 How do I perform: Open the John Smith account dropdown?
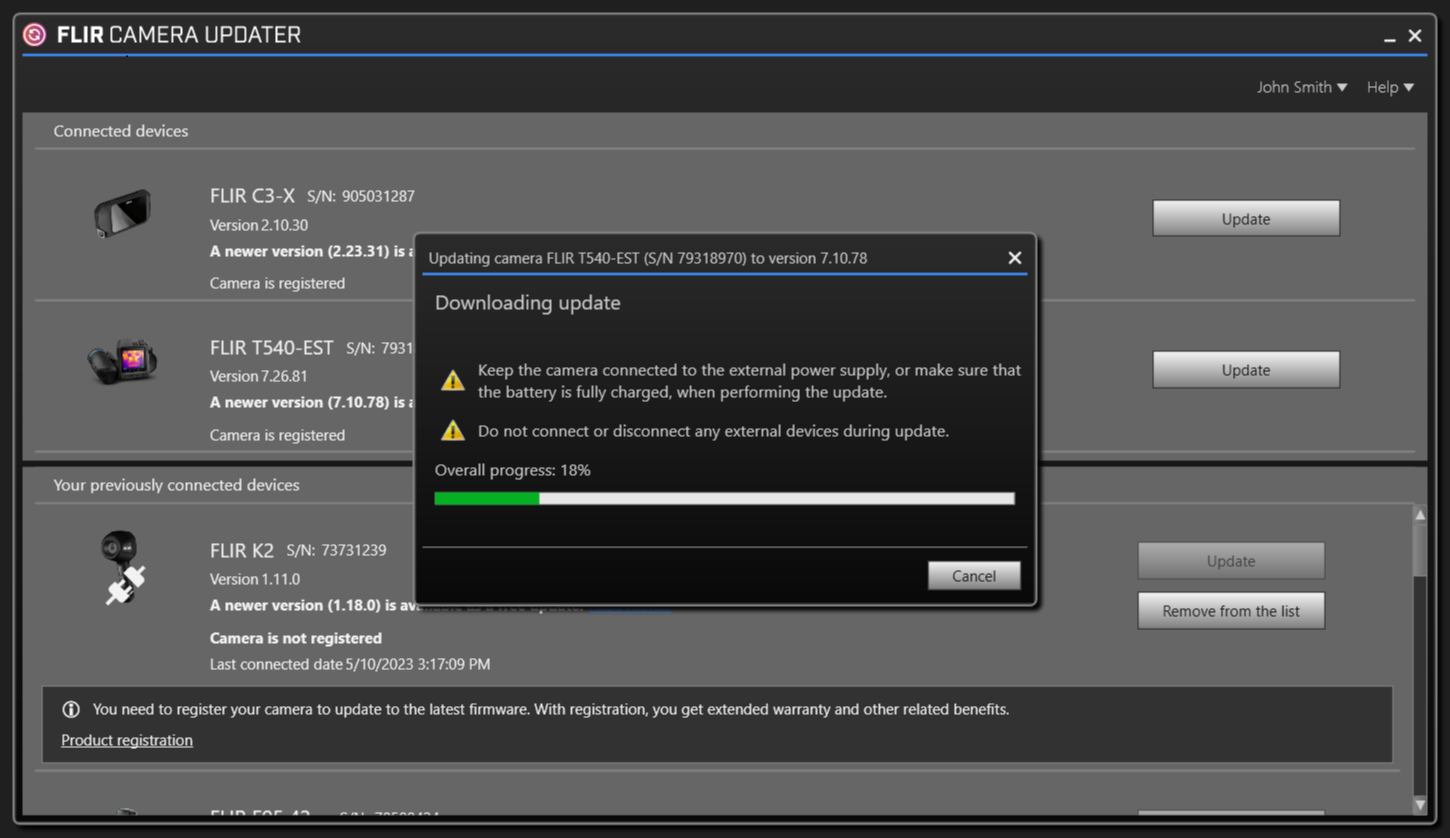[1301, 87]
